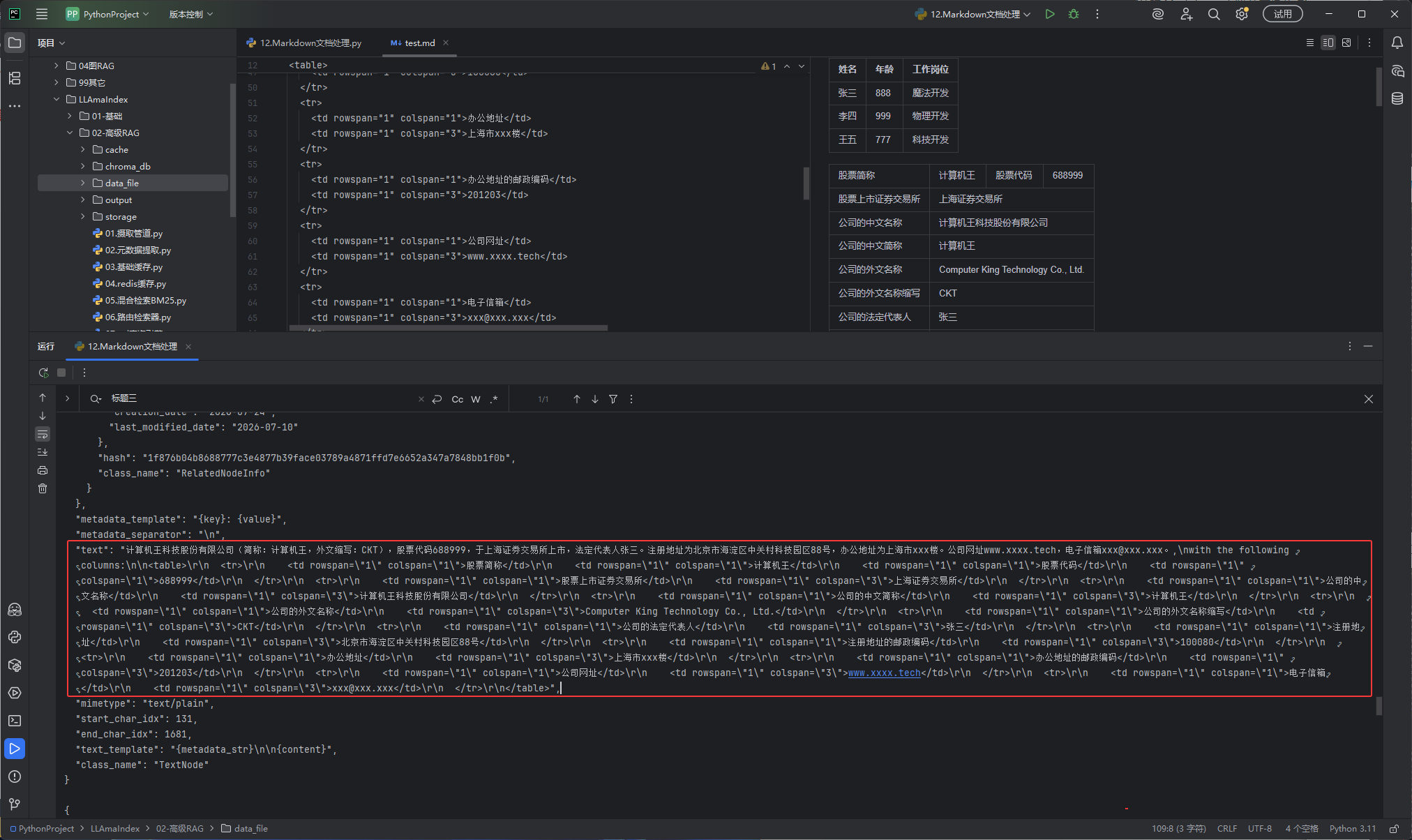Open the PythonProject dropdown
Viewport: 1412px width, 840px height.
[x=107, y=14]
